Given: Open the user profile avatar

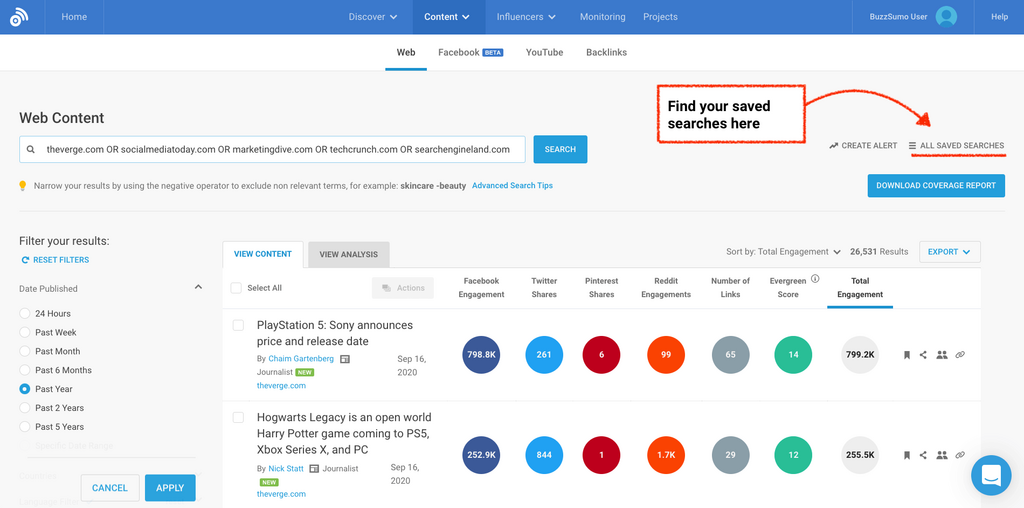Looking at the screenshot, I should (x=946, y=17).
